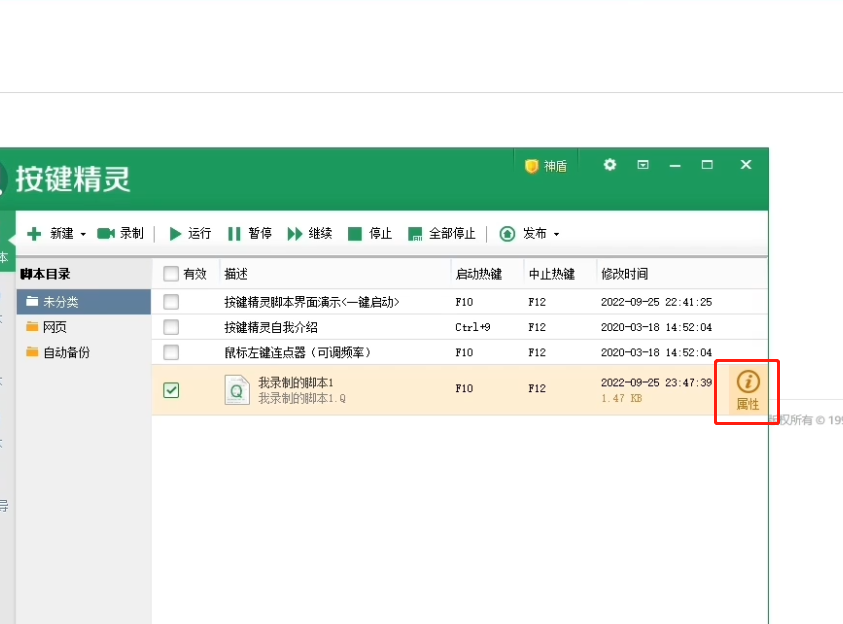Select script 按键精灵自我介绍
843x624 pixels.
point(271,327)
